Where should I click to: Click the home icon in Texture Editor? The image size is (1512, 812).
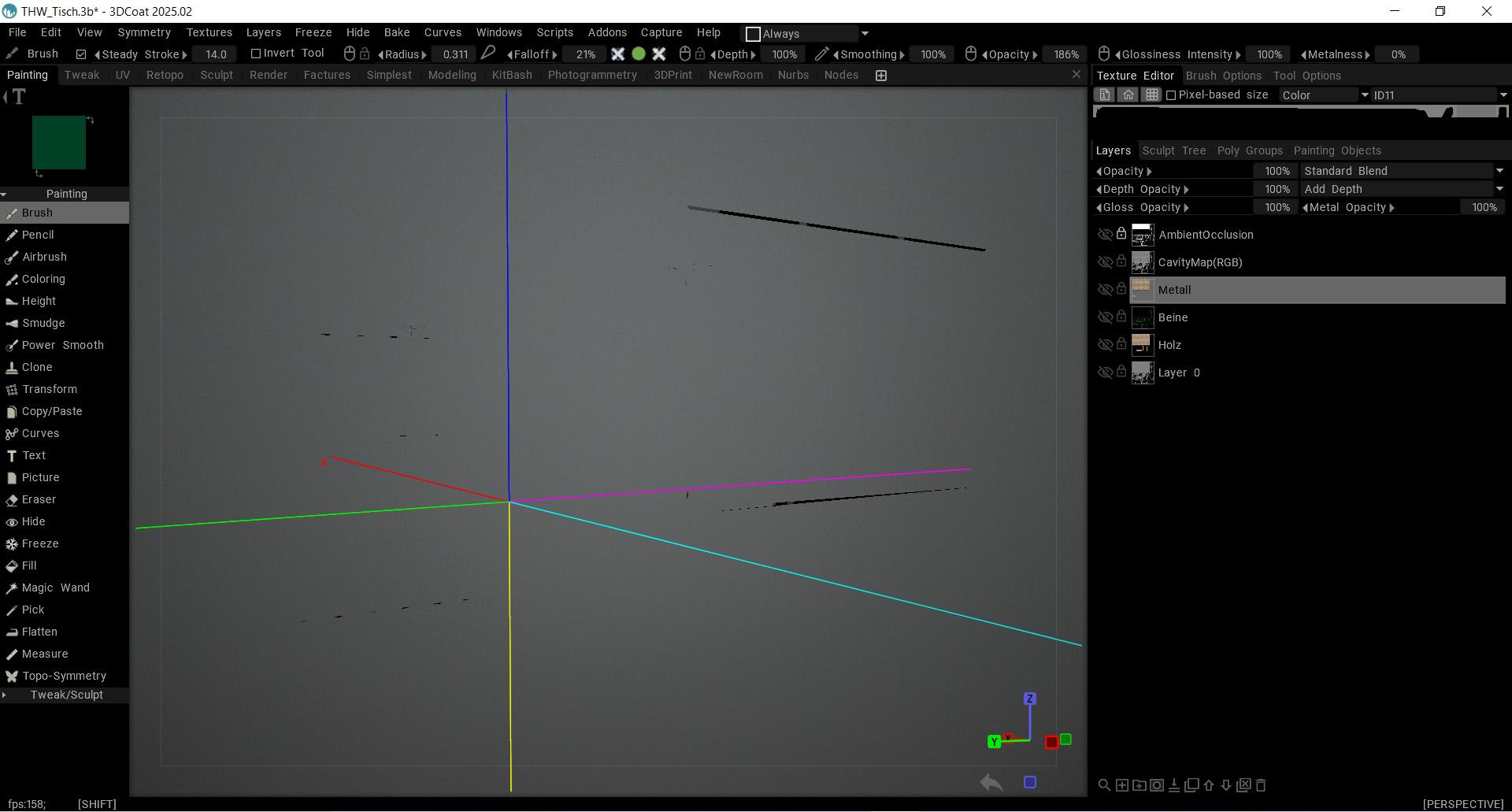(x=1128, y=95)
